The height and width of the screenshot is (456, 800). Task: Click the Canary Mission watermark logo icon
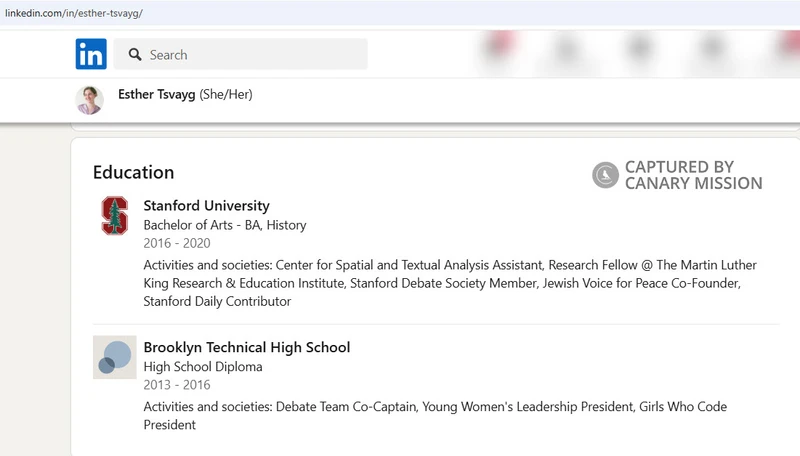tap(606, 175)
